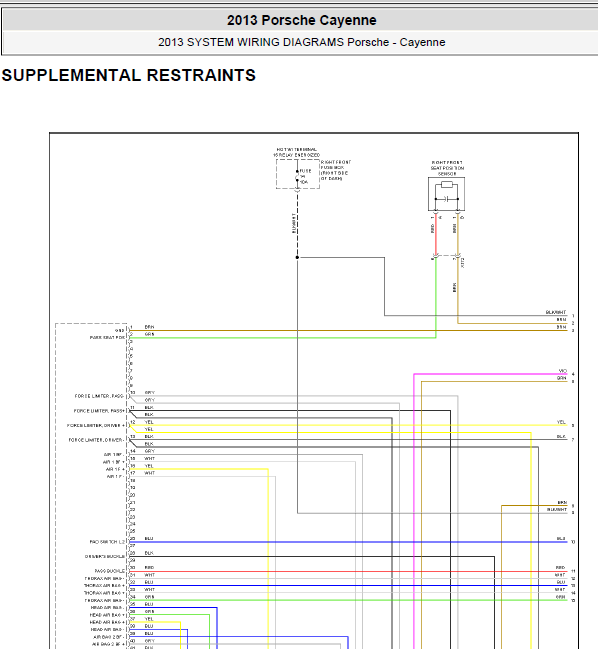Click the GRN wire label at right terminal 15
598x649 pixels.
tap(561, 597)
